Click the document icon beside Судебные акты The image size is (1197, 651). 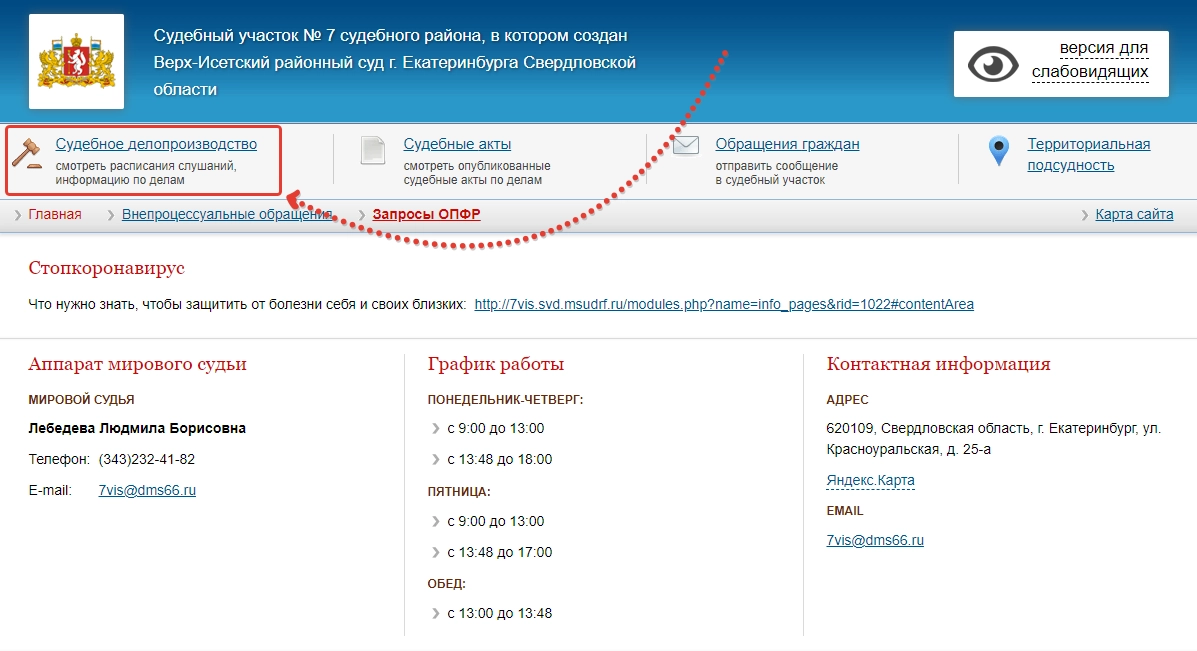pyautogui.click(x=373, y=150)
